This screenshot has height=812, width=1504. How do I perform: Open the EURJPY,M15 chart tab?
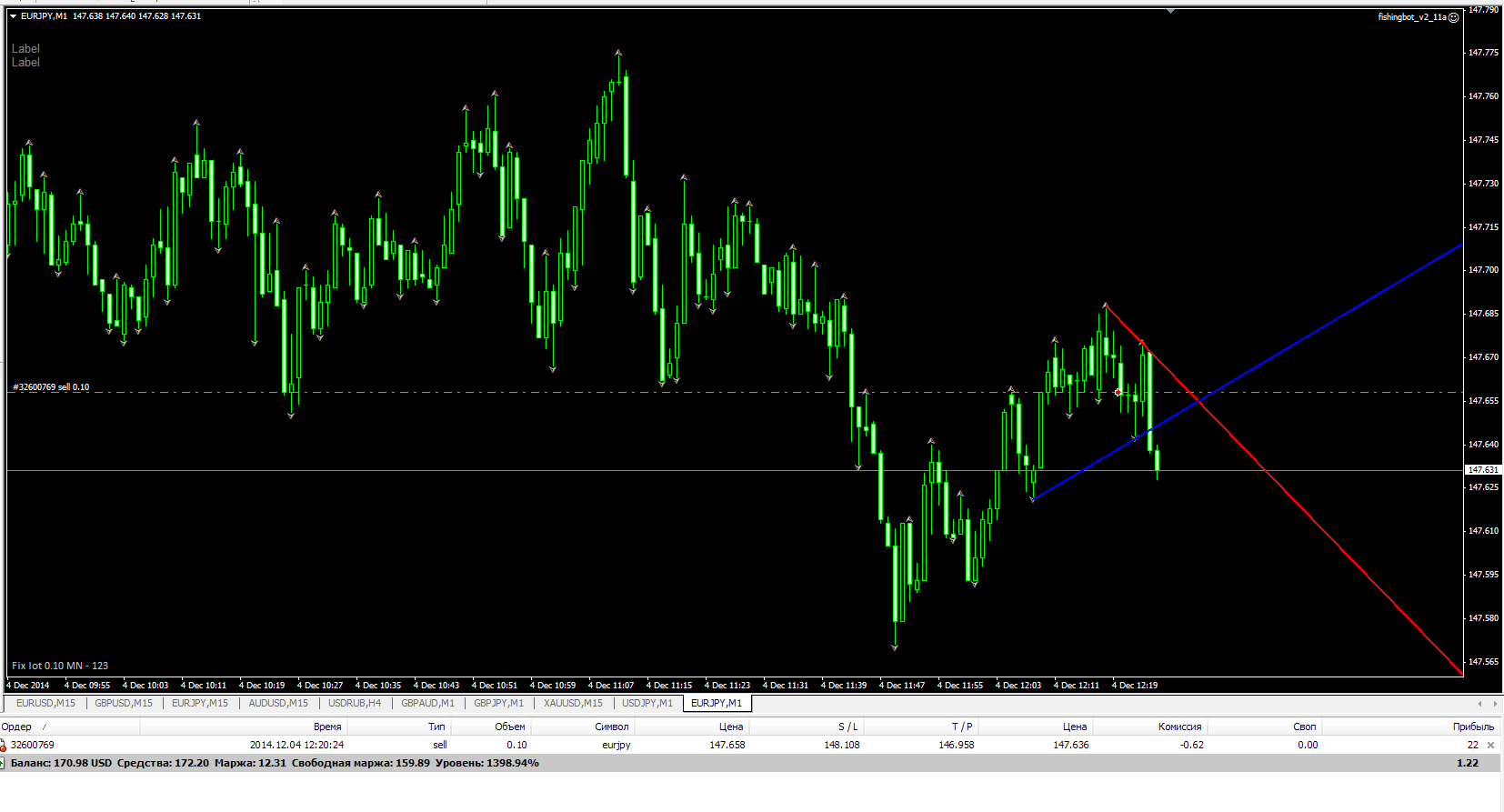(x=200, y=703)
